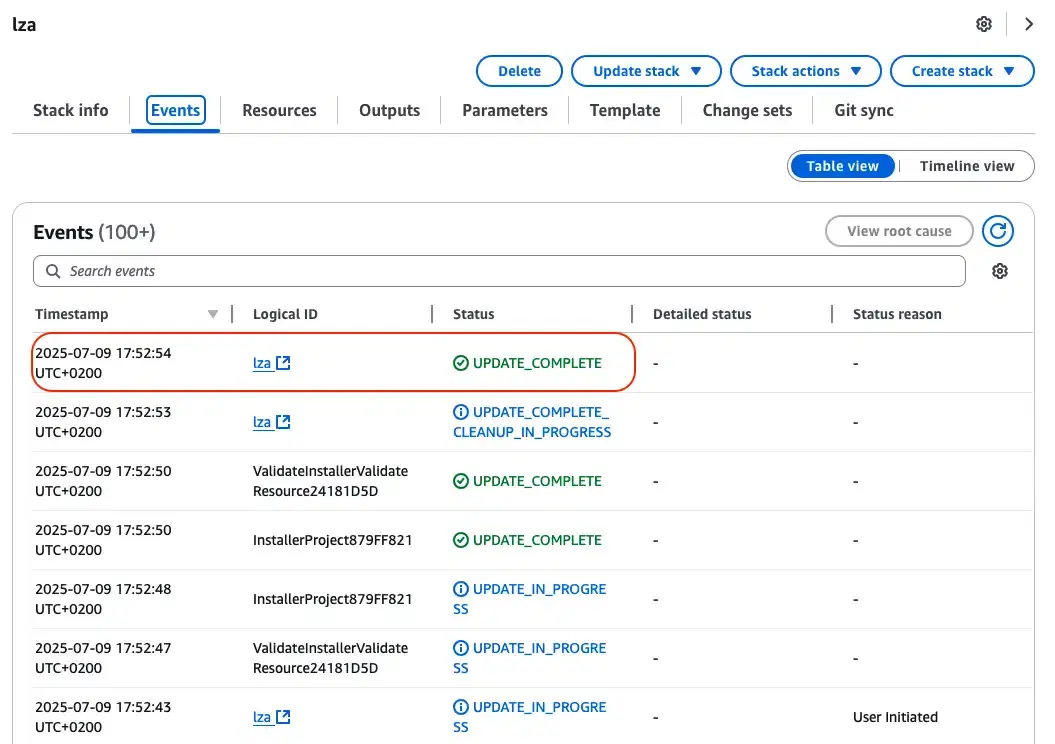1055x744 pixels.
Task: Refresh the events list
Action: 997,231
